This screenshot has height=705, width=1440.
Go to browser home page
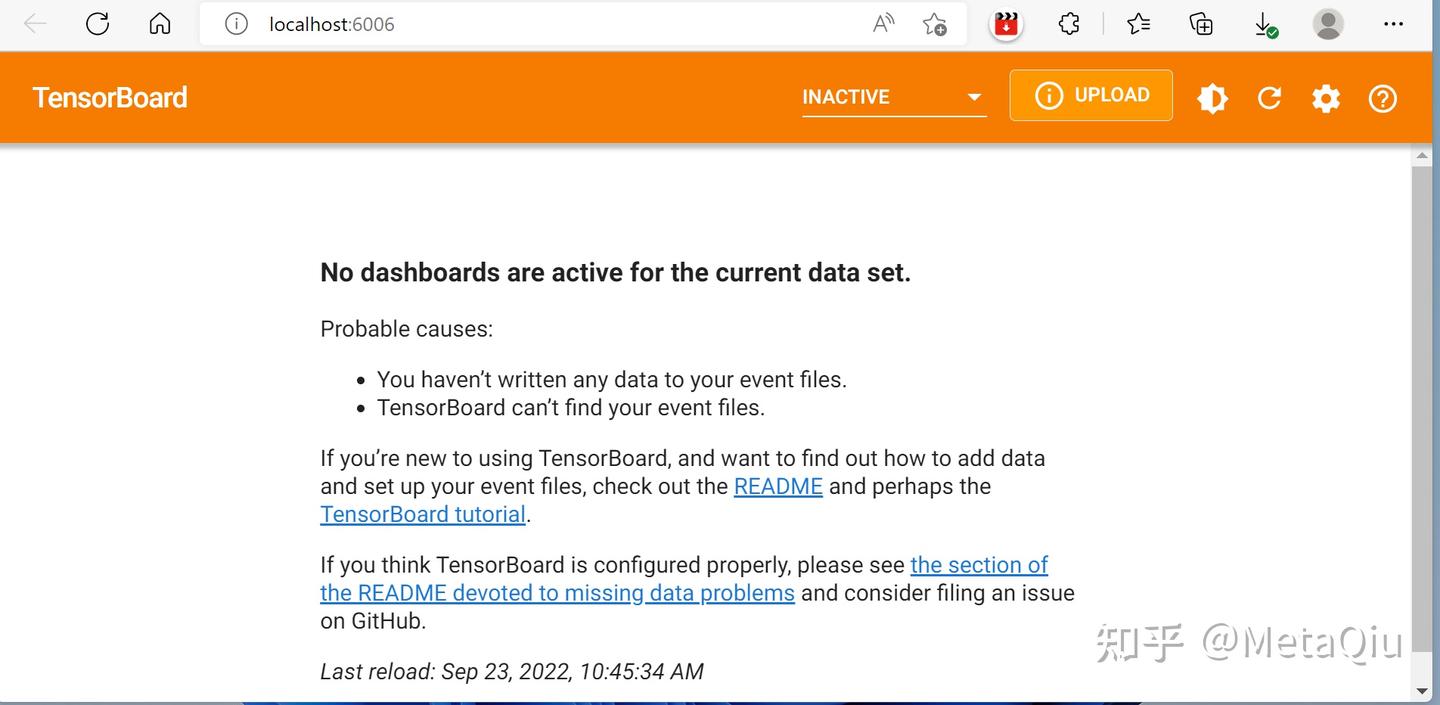tap(160, 24)
